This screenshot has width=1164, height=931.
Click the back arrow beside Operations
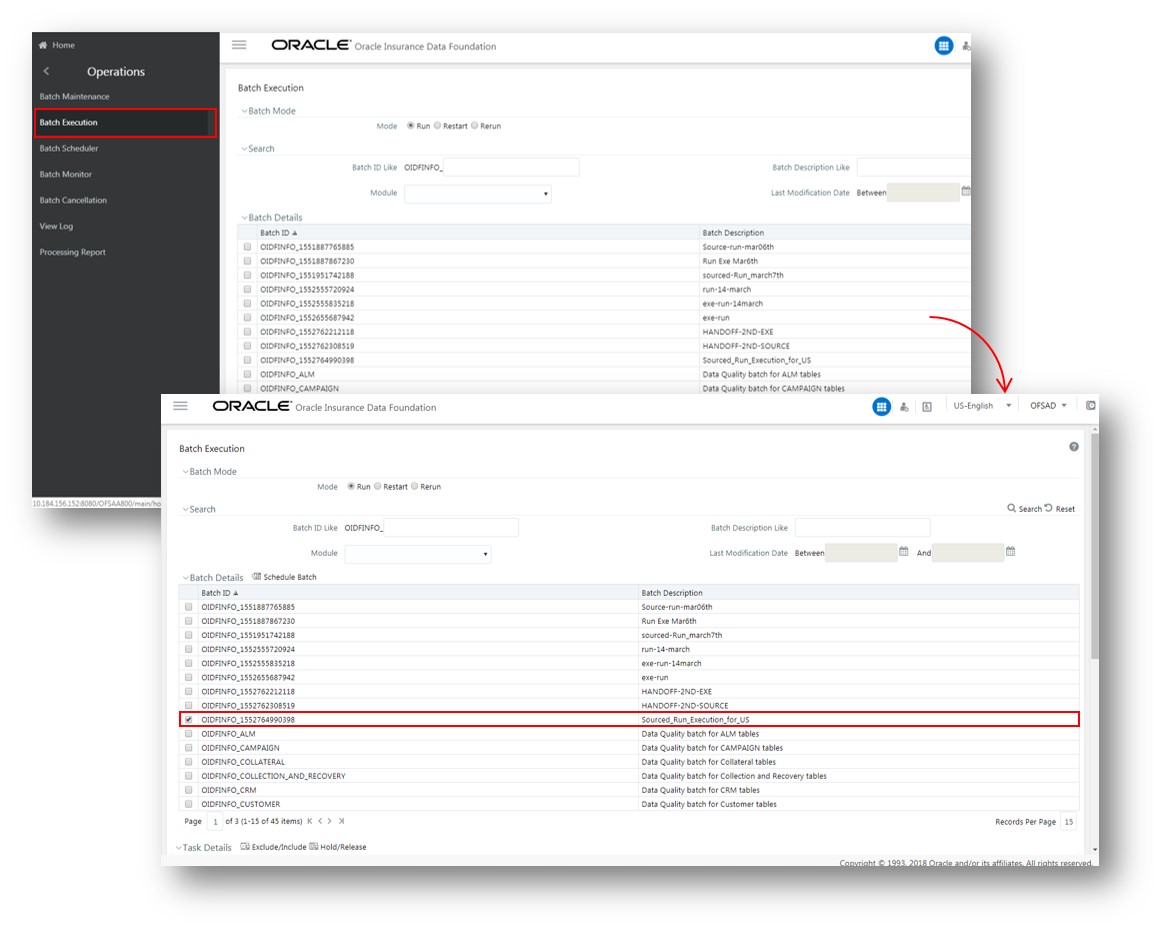46,71
